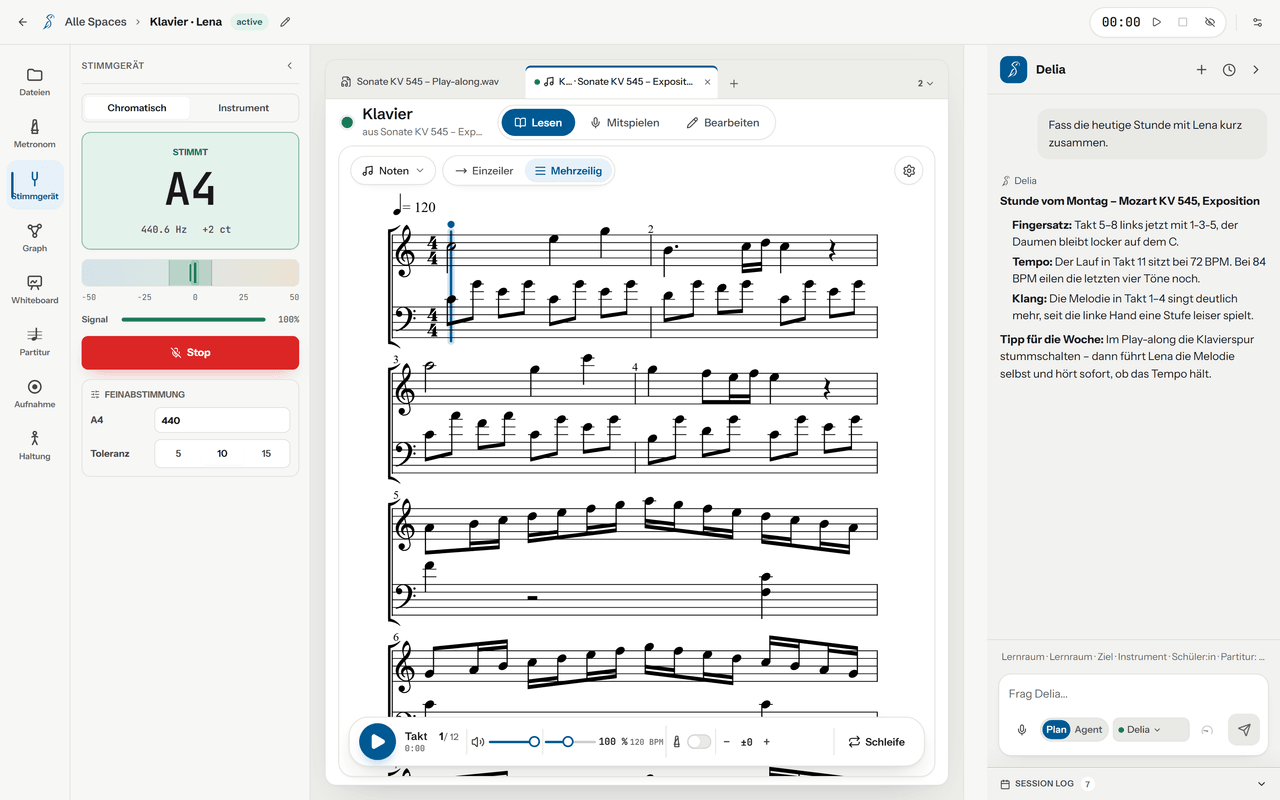The height and width of the screenshot is (800, 1280).
Task: Switch to Bearbeiten mode
Action: tap(722, 122)
